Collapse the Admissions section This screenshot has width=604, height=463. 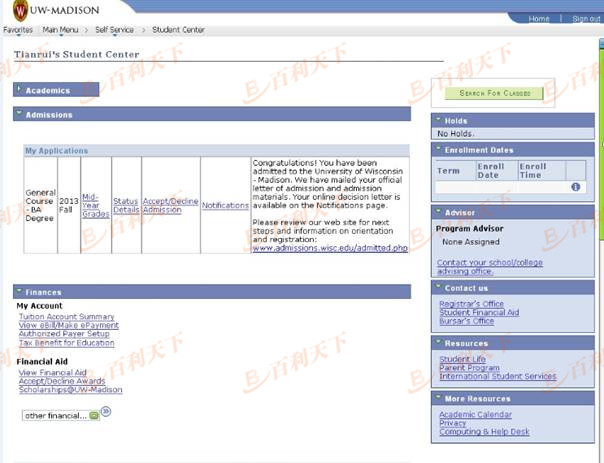pyautogui.click(x=18, y=113)
